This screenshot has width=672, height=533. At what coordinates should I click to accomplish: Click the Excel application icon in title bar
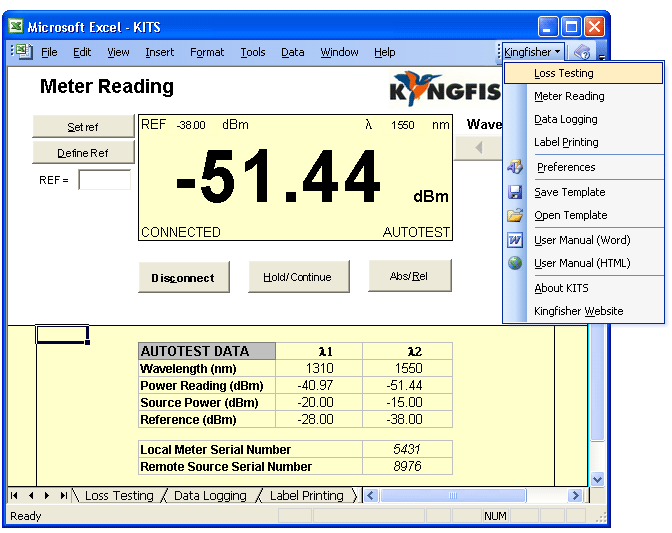click(16, 27)
